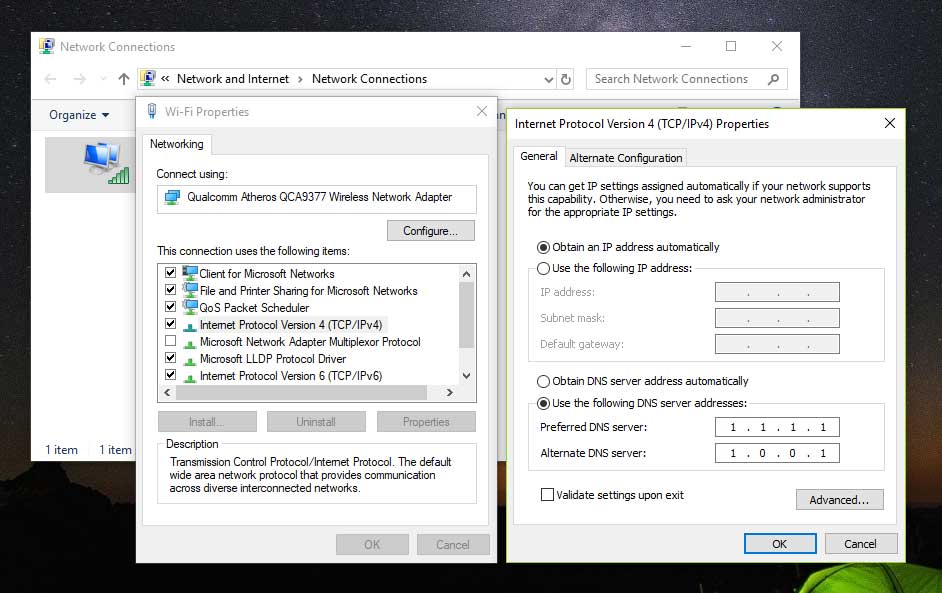Screen dimensions: 942x593
Task: Switch to the Alternate Configuration tab
Action: click(x=625, y=158)
